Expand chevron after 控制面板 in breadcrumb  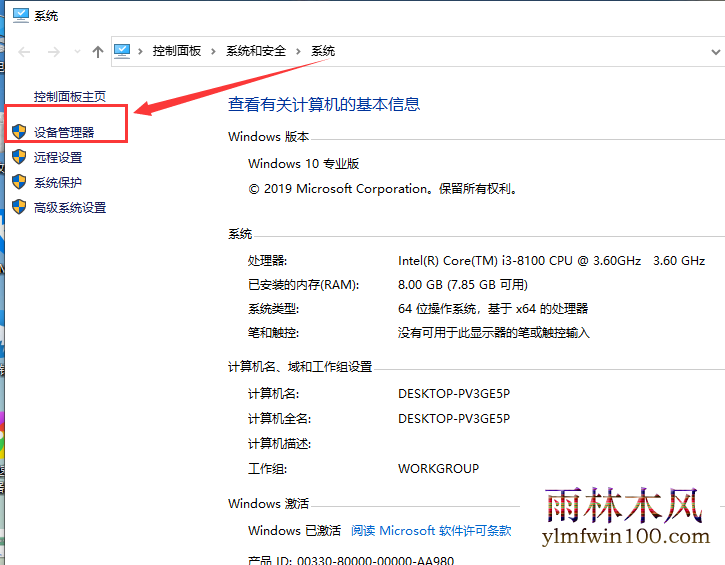pos(213,51)
